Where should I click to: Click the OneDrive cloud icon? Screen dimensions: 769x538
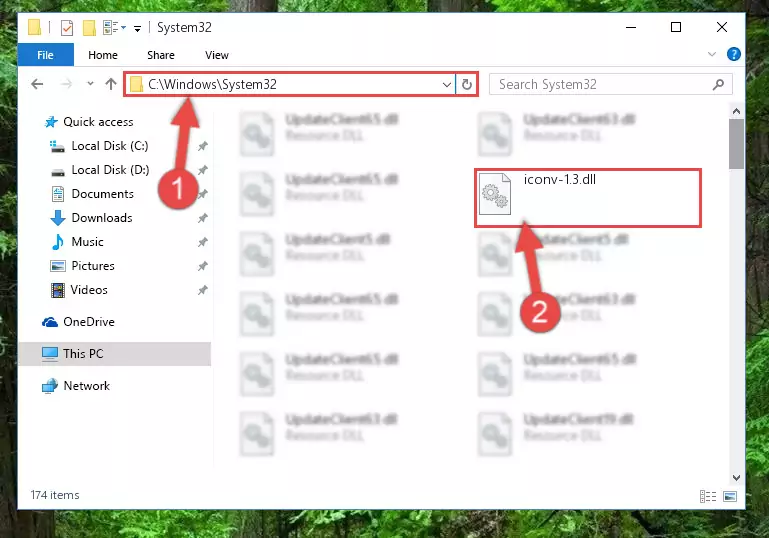point(50,322)
